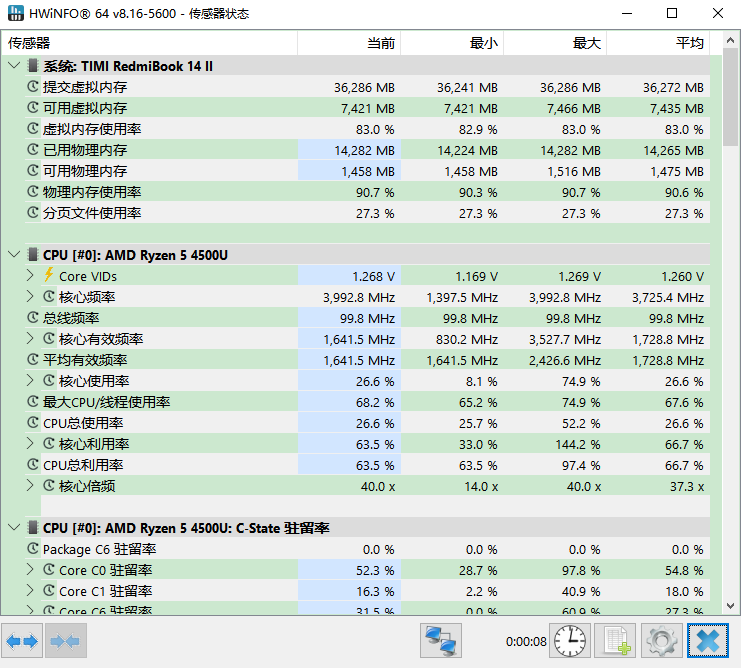Select the 总线频率 row label
The image size is (741, 668).
click(x=71, y=318)
